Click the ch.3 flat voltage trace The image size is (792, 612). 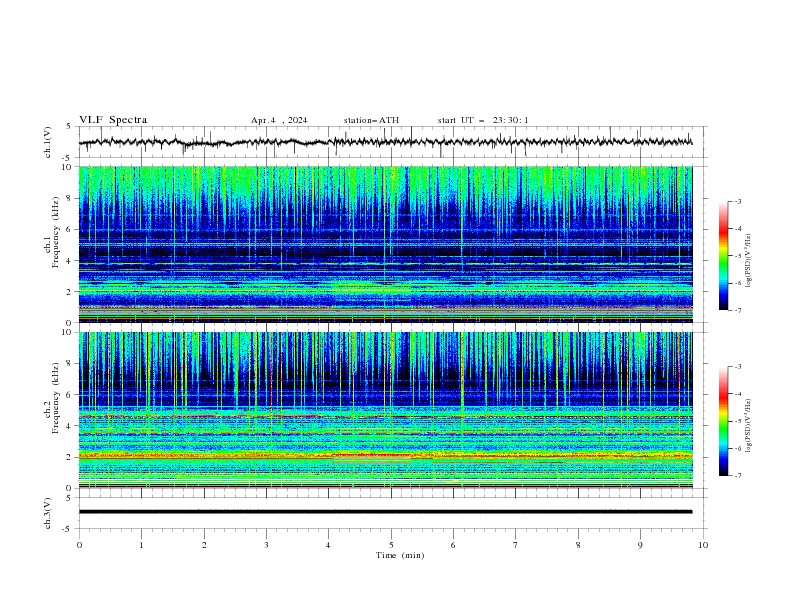[385, 512]
